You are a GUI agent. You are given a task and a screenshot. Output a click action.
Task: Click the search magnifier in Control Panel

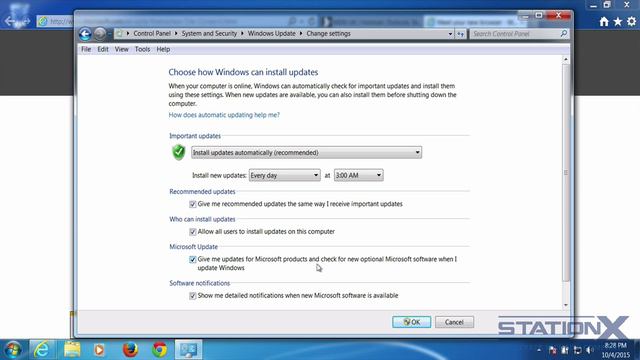(564, 33)
